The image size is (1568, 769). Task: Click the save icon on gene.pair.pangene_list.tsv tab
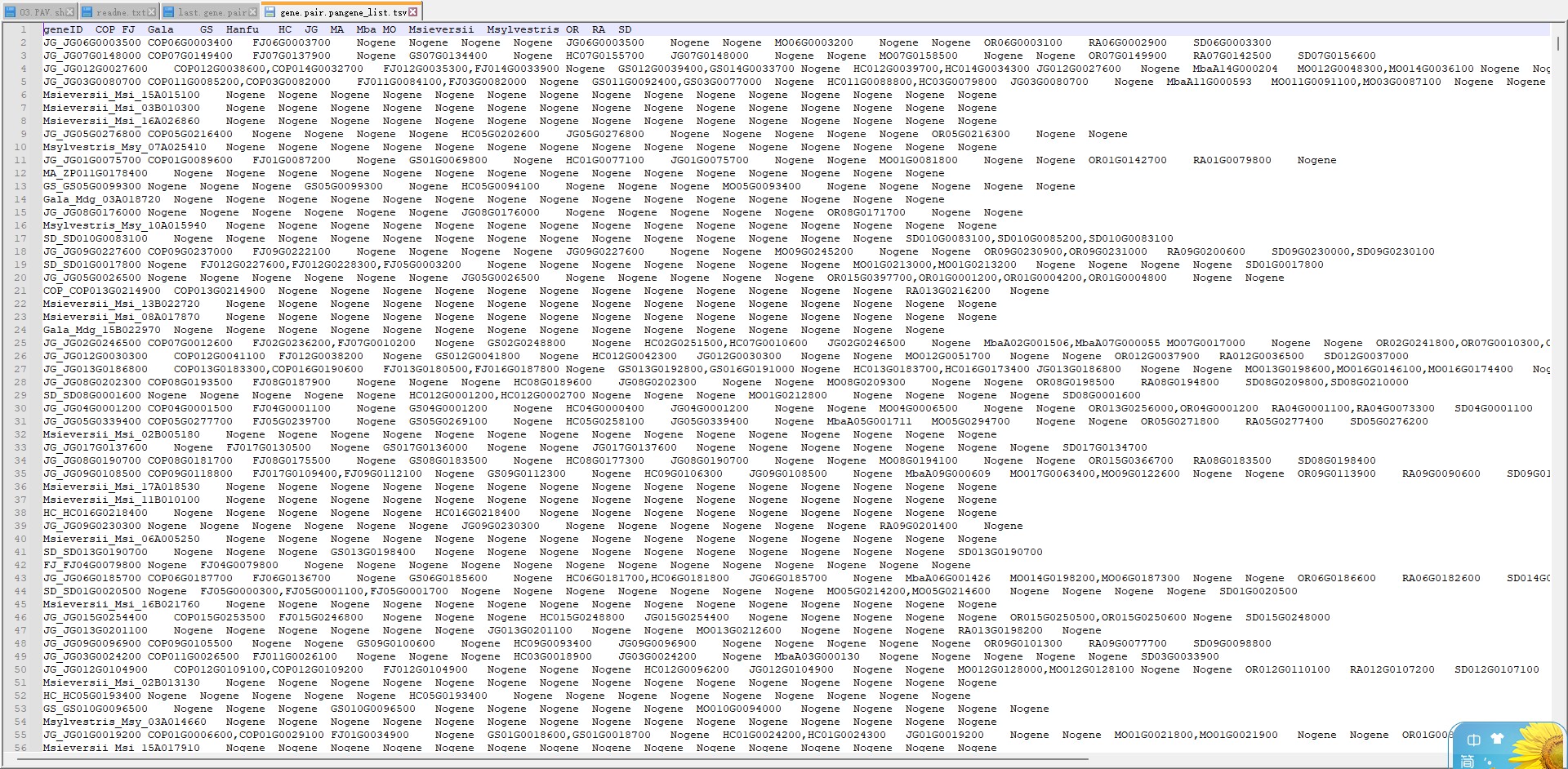tap(270, 12)
